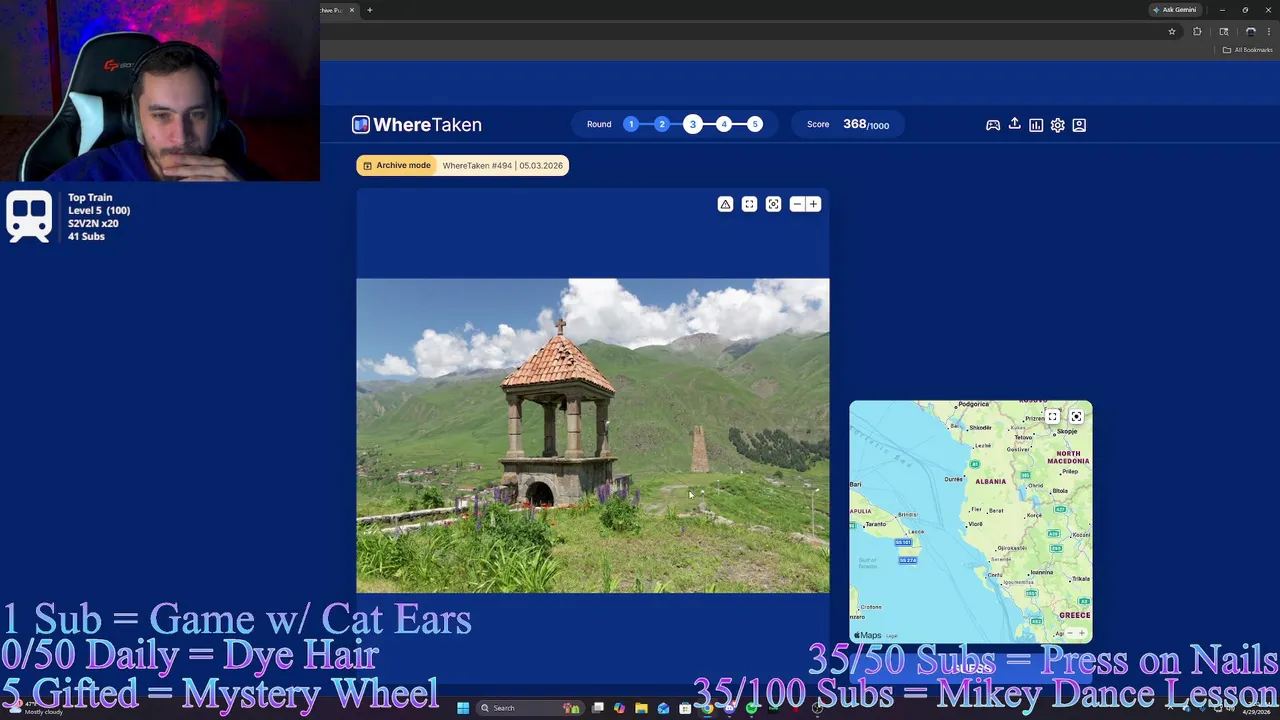This screenshot has height=720, width=1280.
Task: Select round 4 indicator
Action: (724, 124)
